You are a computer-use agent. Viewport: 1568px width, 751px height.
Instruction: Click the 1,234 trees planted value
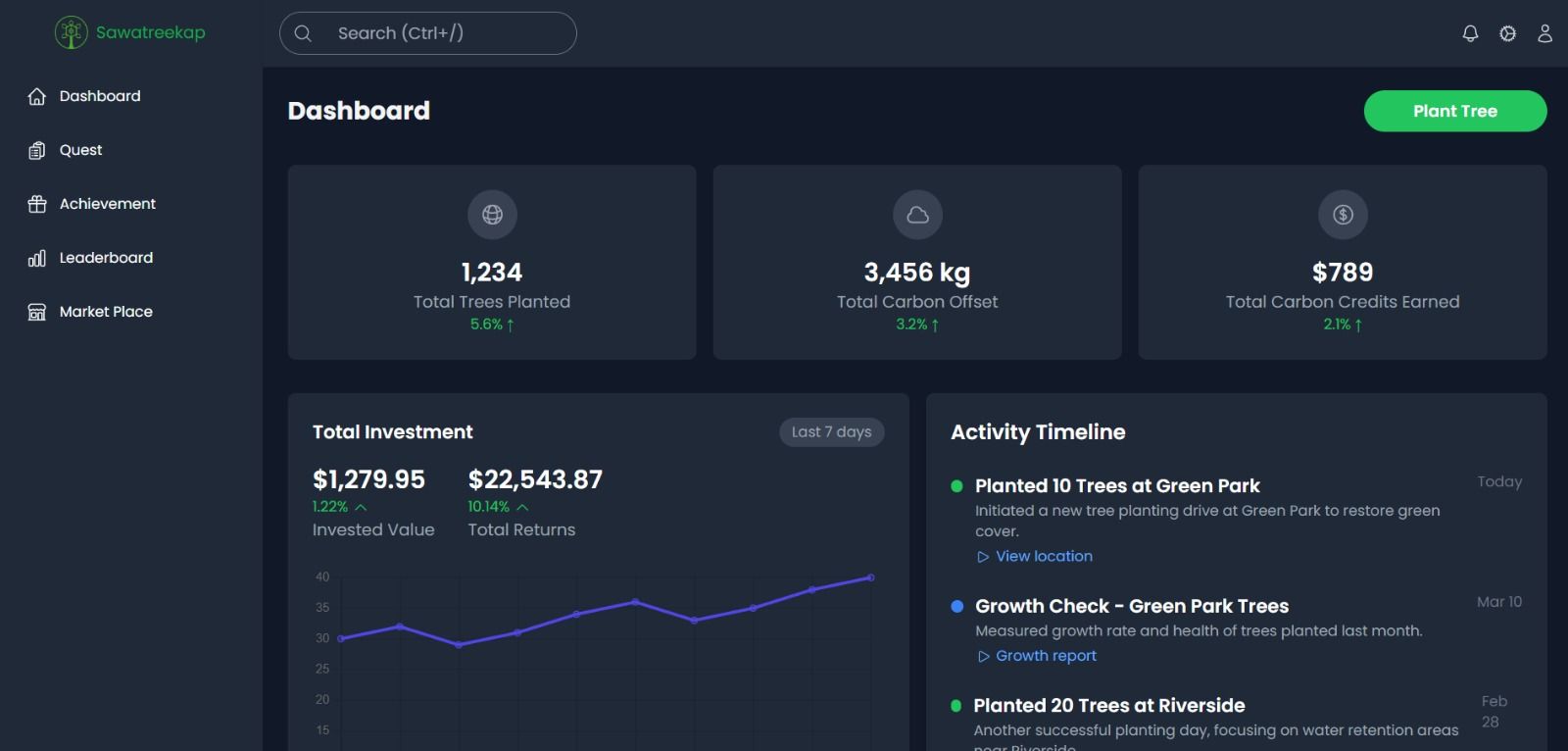tap(492, 273)
